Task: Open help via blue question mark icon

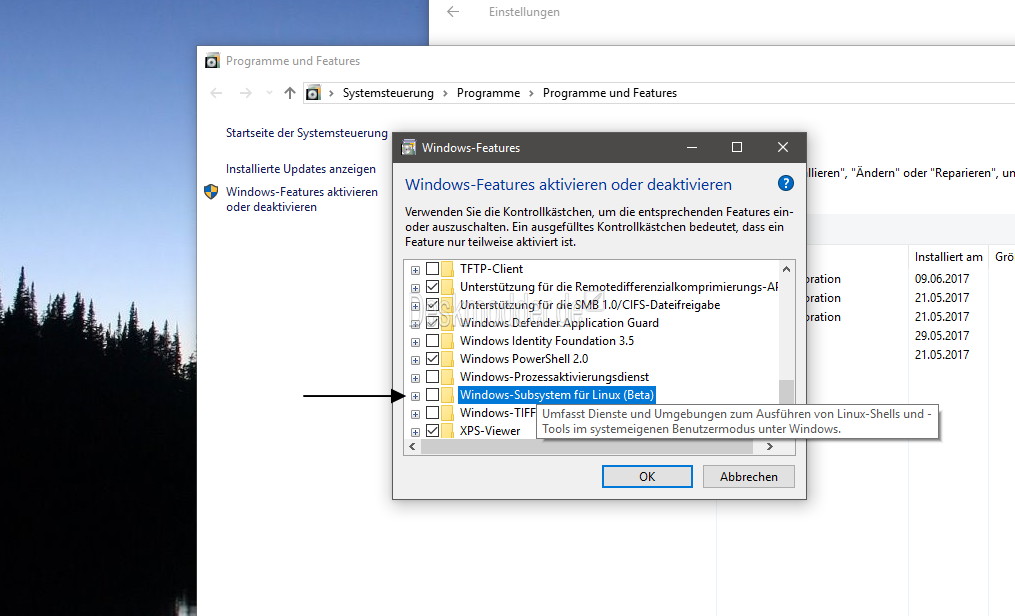Action: [785, 183]
